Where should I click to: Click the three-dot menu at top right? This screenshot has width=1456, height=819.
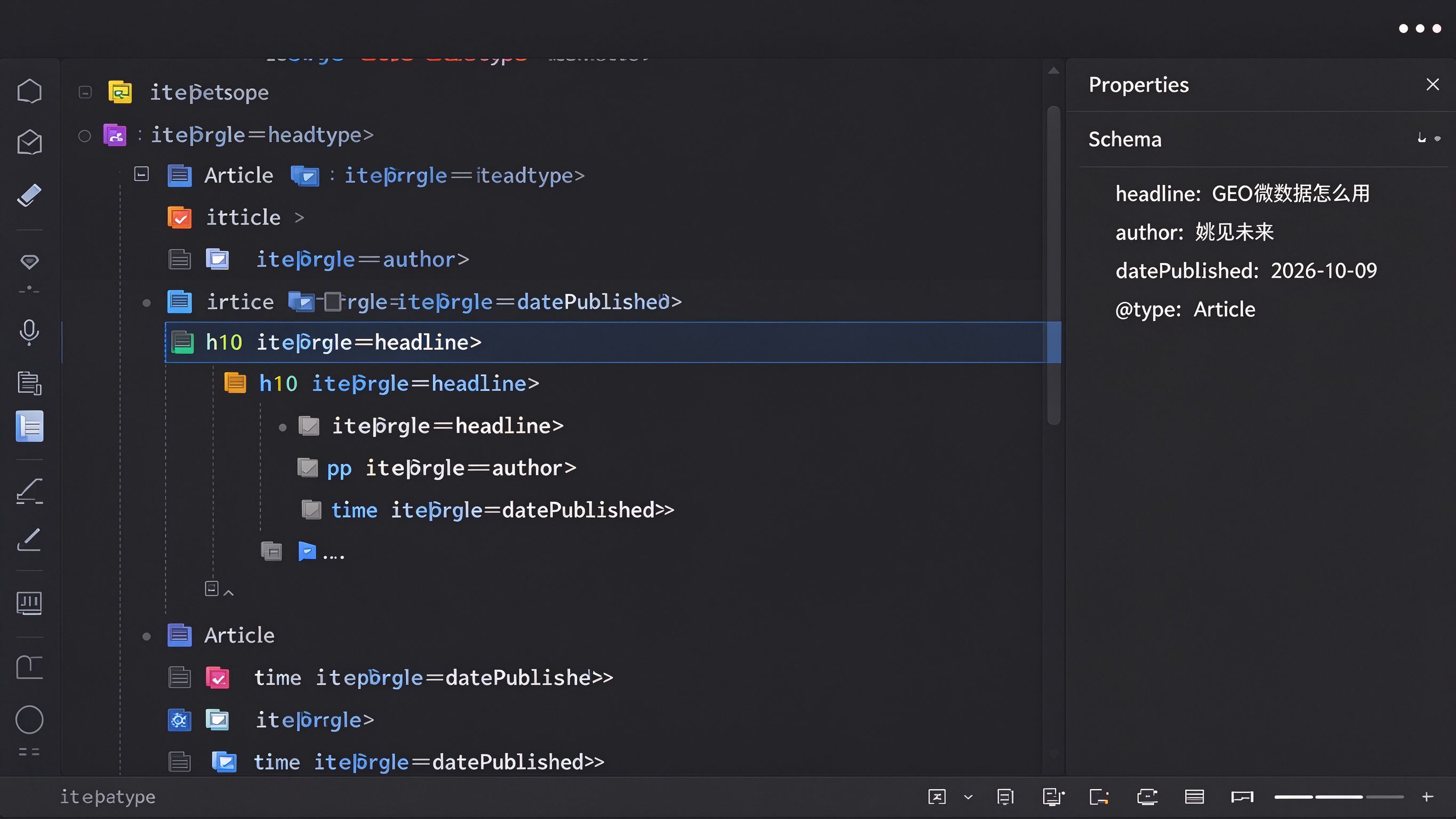coord(1420,28)
